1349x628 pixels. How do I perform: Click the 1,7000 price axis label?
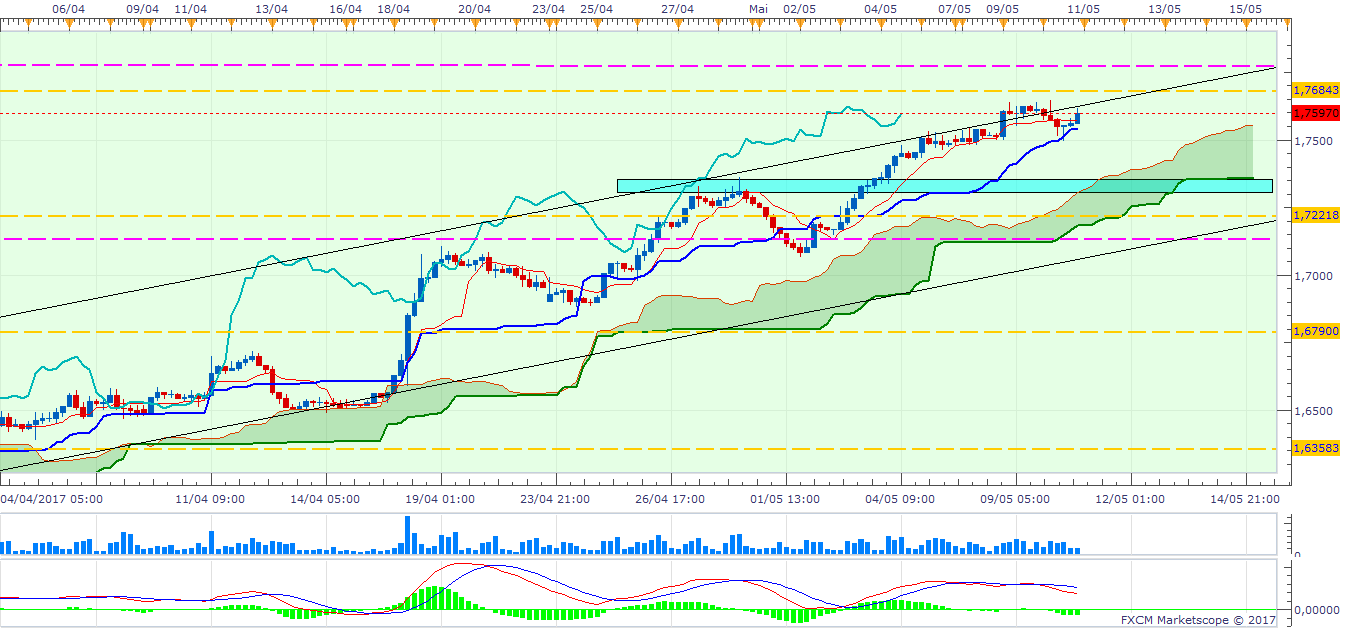(1311, 276)
